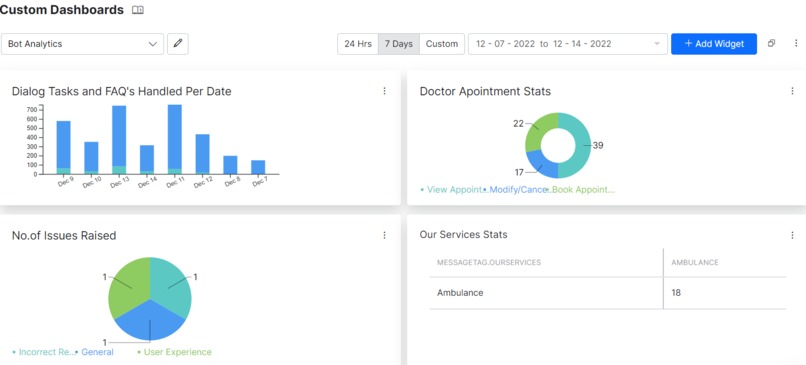The width and height of the screenshot is (806, 365).
Task: Open the date range picker dropdown
Action: tap(567, 44)
